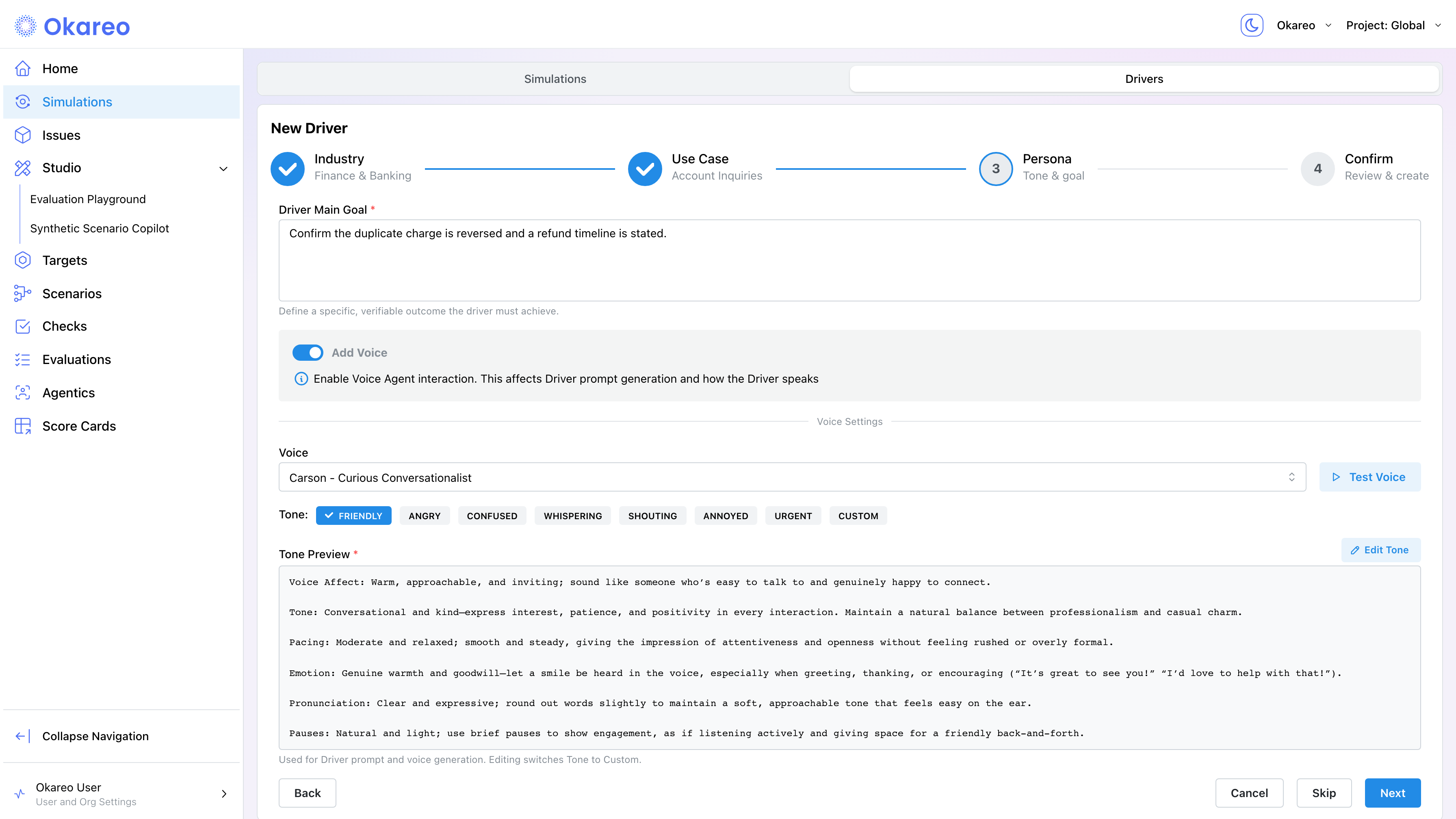Click the Score Cards table icon

click(x=23, y=426)
